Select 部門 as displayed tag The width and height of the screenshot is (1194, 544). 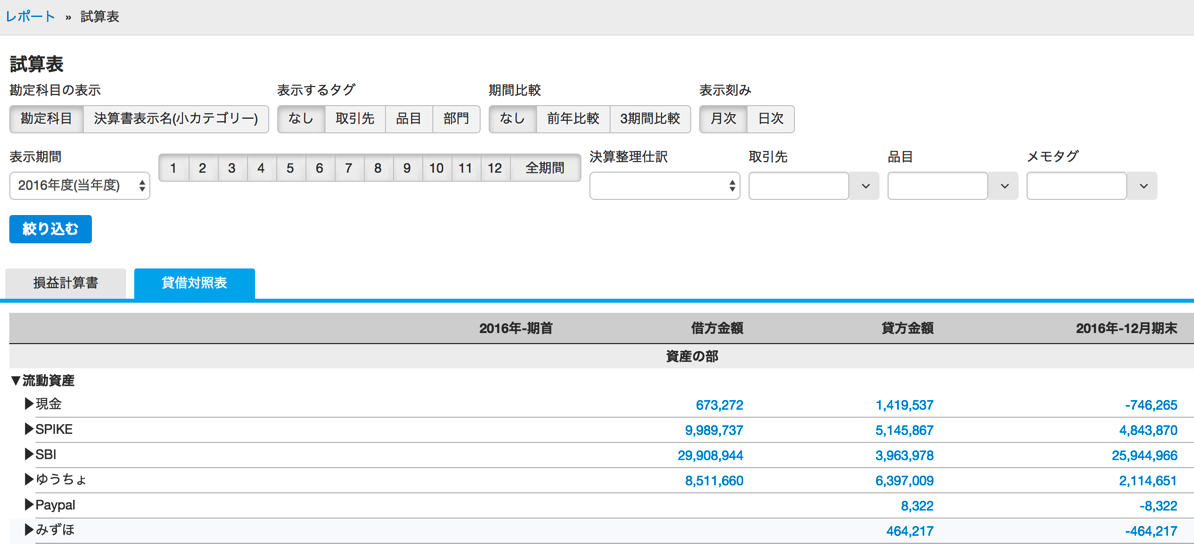click(x=456, y=120)
